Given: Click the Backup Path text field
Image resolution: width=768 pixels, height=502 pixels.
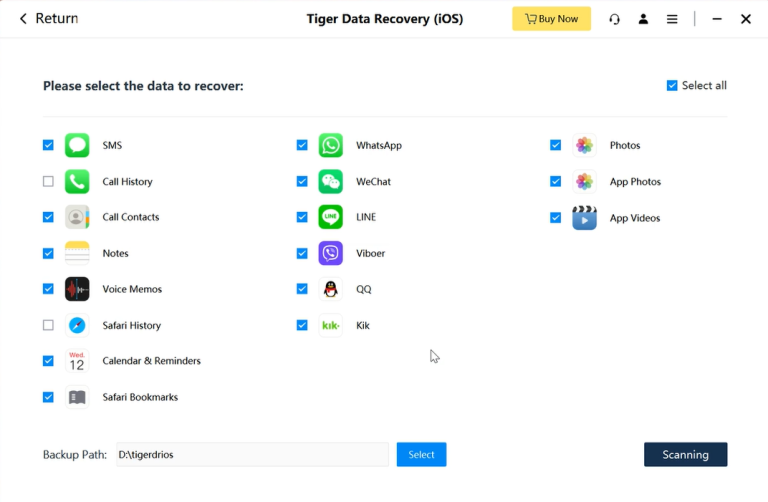Looking at the screenshot, I should click(252, 455).
